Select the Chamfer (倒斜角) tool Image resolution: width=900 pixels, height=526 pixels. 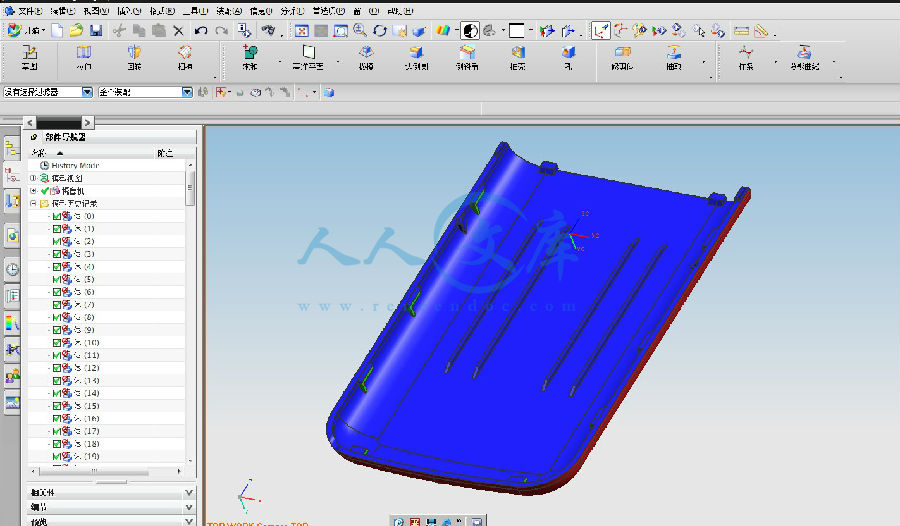[467, 59]
